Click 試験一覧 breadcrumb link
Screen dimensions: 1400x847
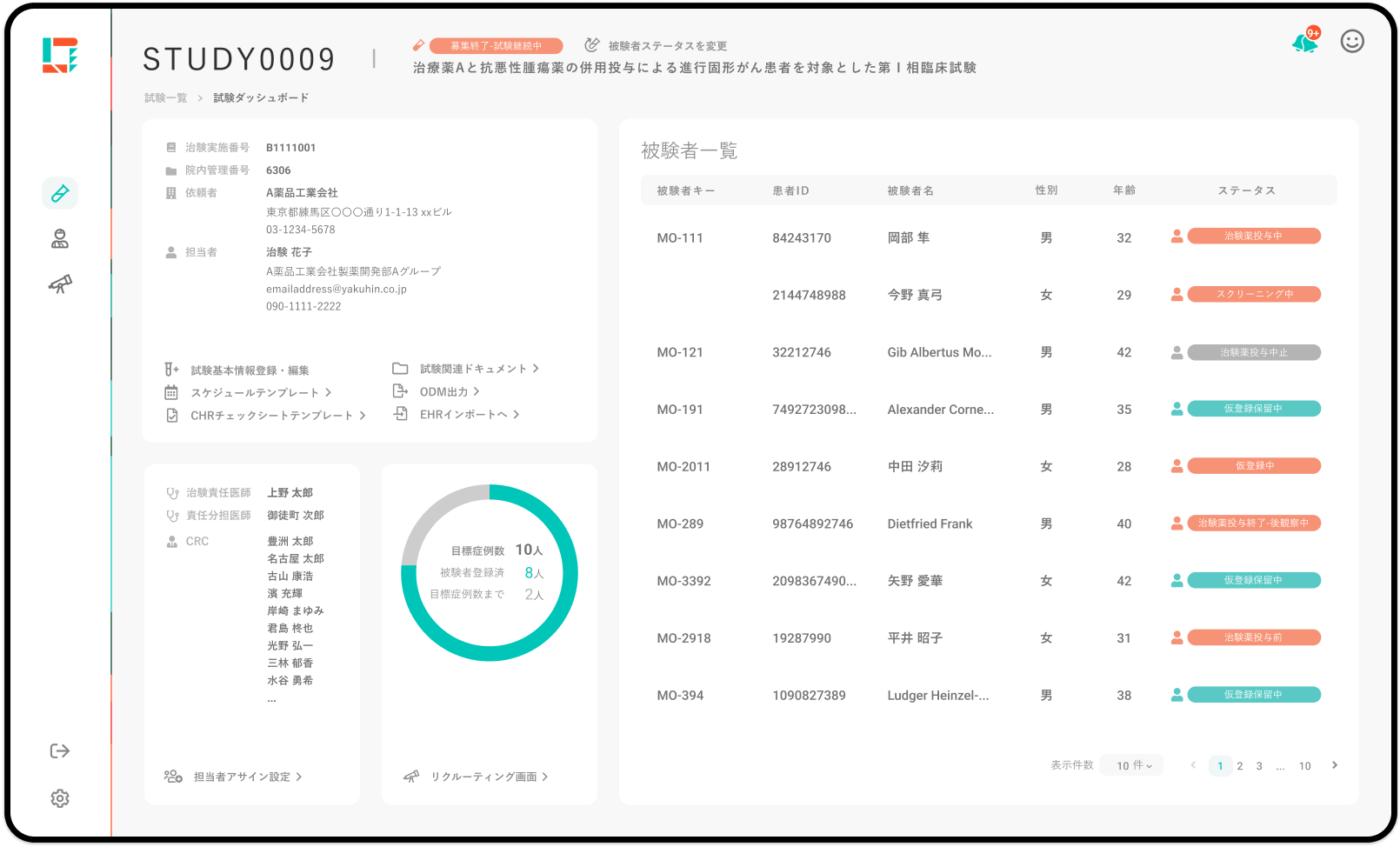pyautogui.click(x=165, y=98)
